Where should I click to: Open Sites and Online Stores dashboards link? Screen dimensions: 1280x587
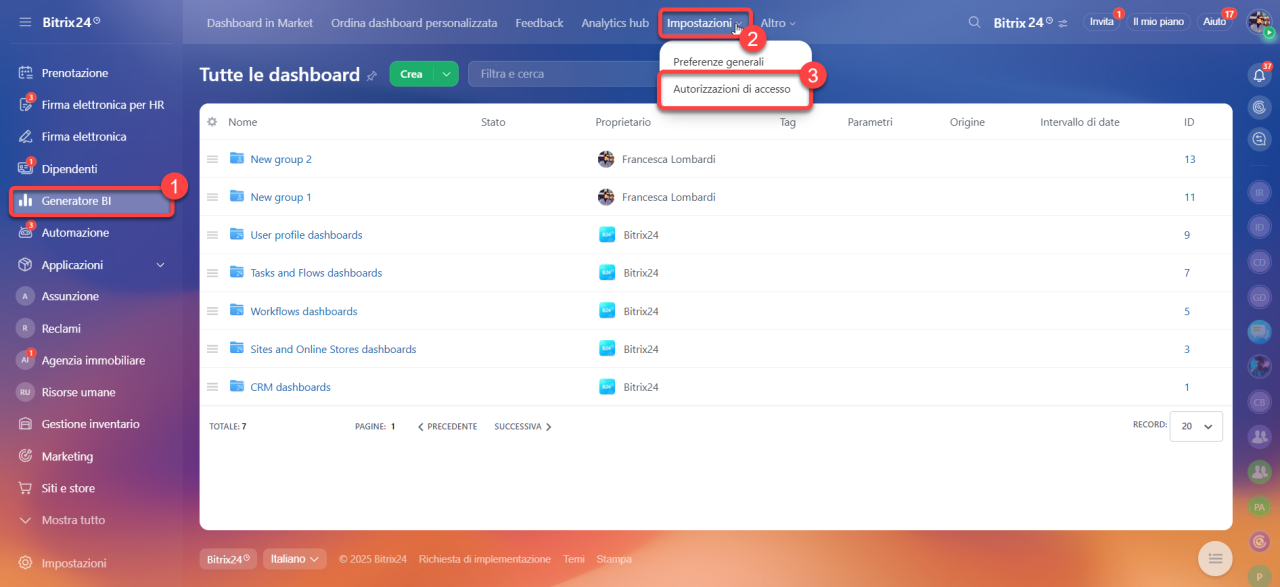(x=333, y=349)
